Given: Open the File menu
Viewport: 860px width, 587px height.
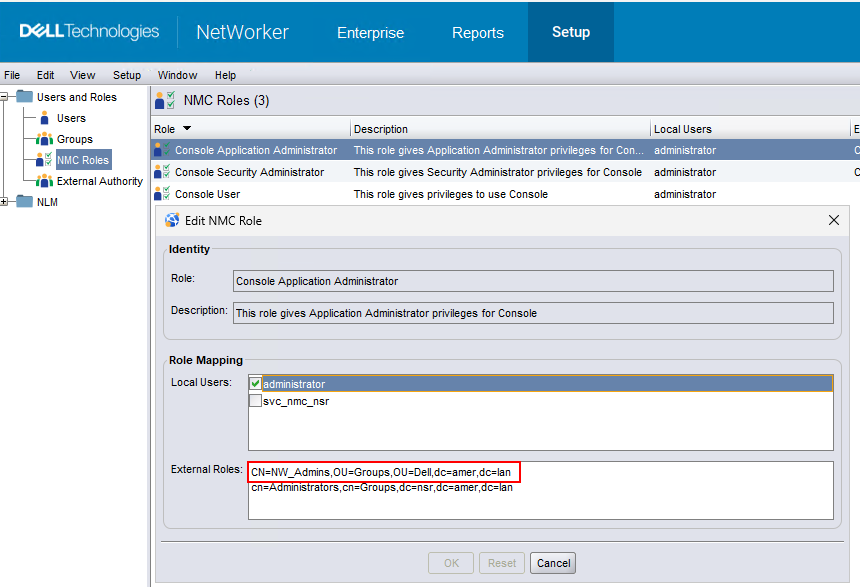Looking at the screenshot, I should (x=12, y=75).
